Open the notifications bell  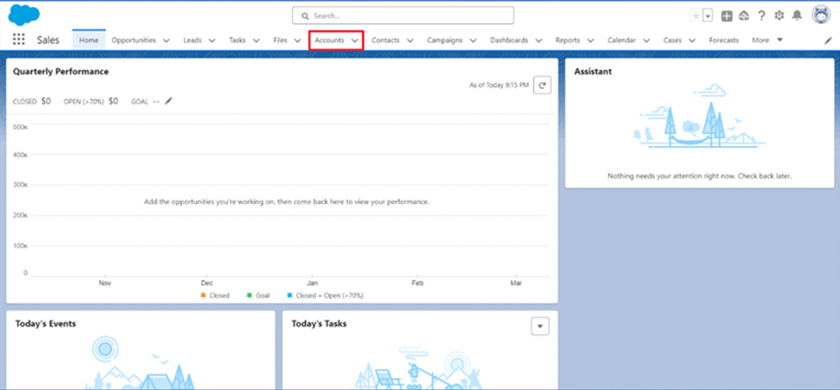(x=797, y=16)
